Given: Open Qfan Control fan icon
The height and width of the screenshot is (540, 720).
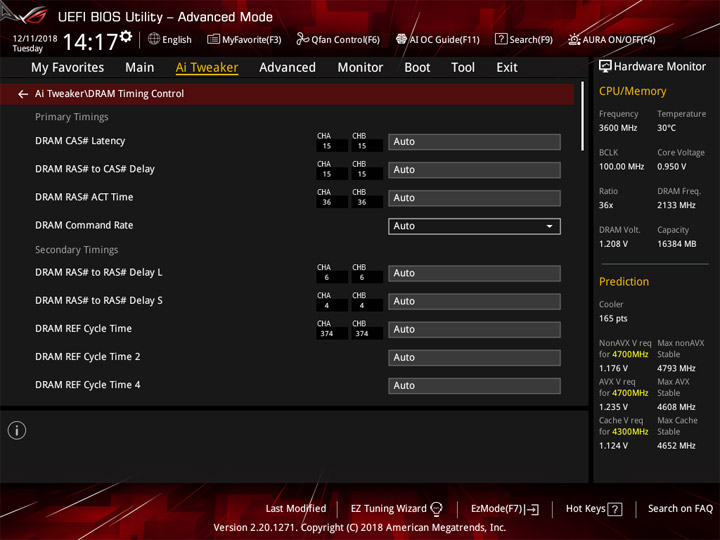Looking at the screenshot, I should point(302,39).
